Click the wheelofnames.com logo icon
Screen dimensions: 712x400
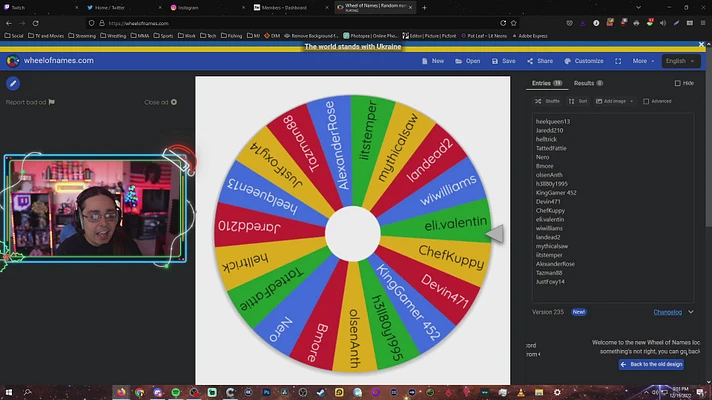click(x=12, y=60)
